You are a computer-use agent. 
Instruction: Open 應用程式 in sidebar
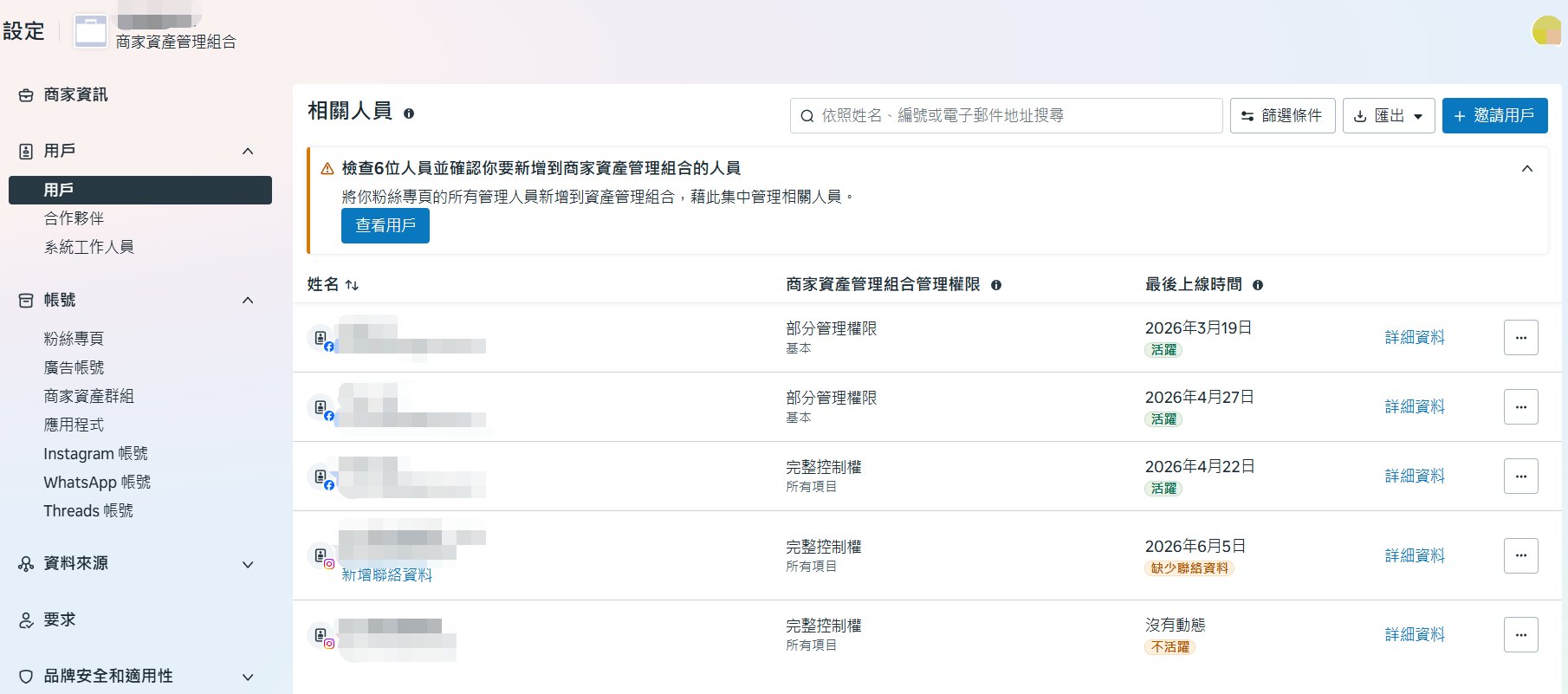point(74,425)
